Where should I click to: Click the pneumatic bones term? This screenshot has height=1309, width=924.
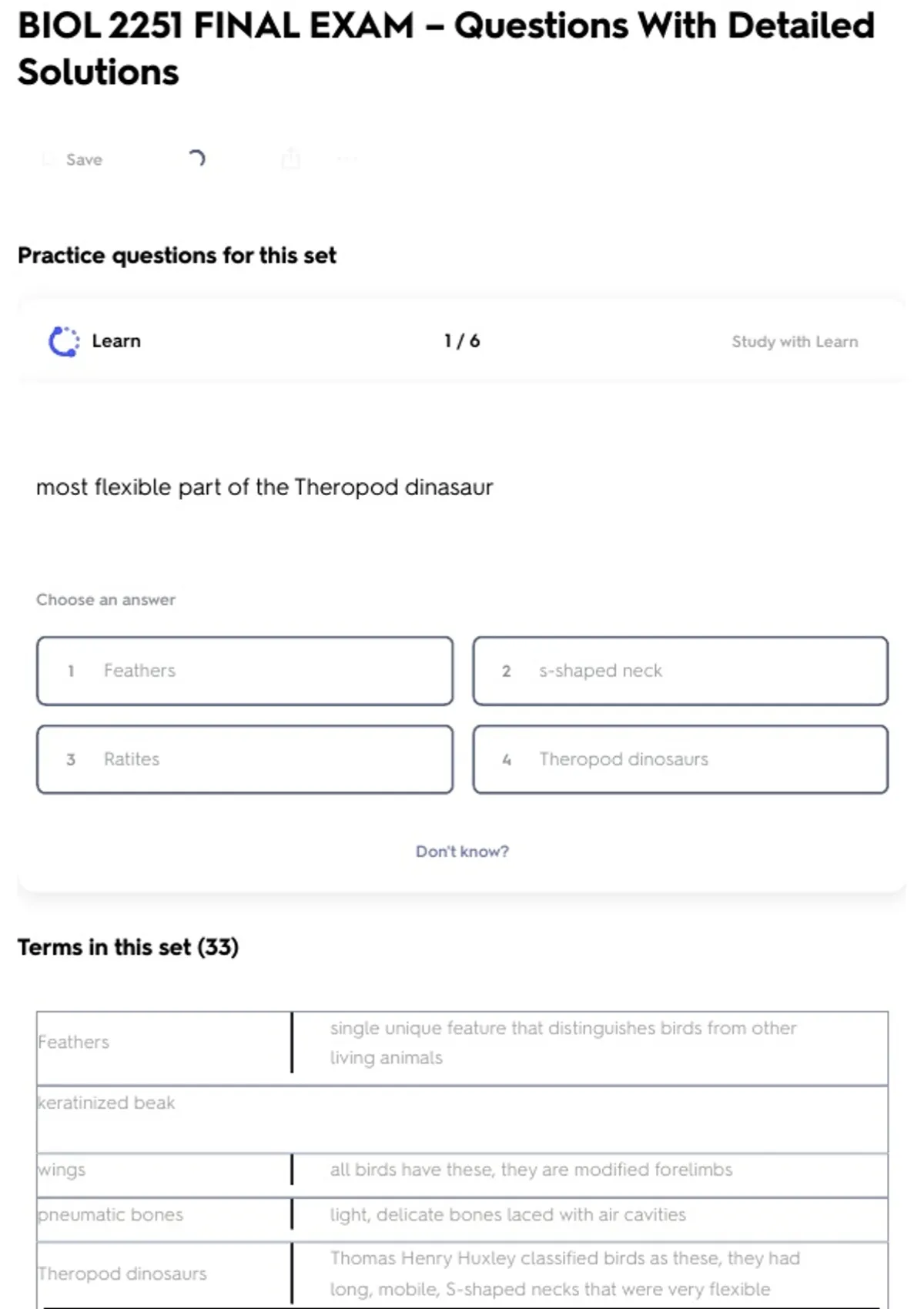click(111, 1214)
